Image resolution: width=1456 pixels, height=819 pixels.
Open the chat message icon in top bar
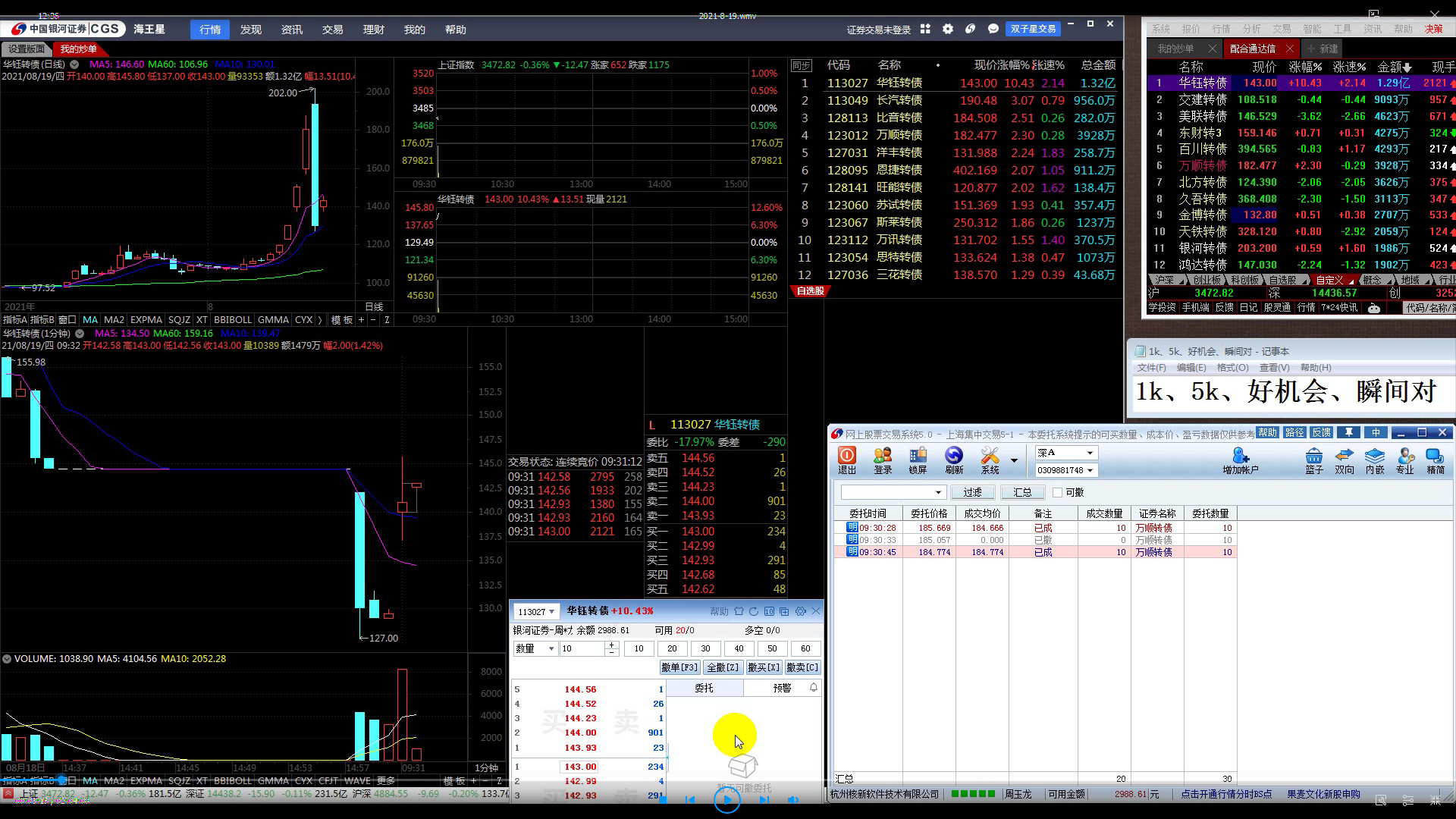click(x=993, y=29)
